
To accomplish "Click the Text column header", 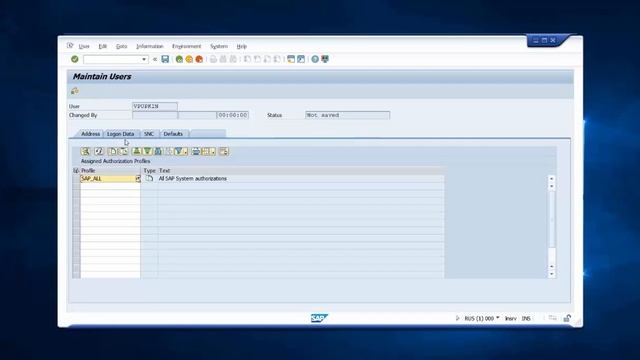I will tap(301, 171).
